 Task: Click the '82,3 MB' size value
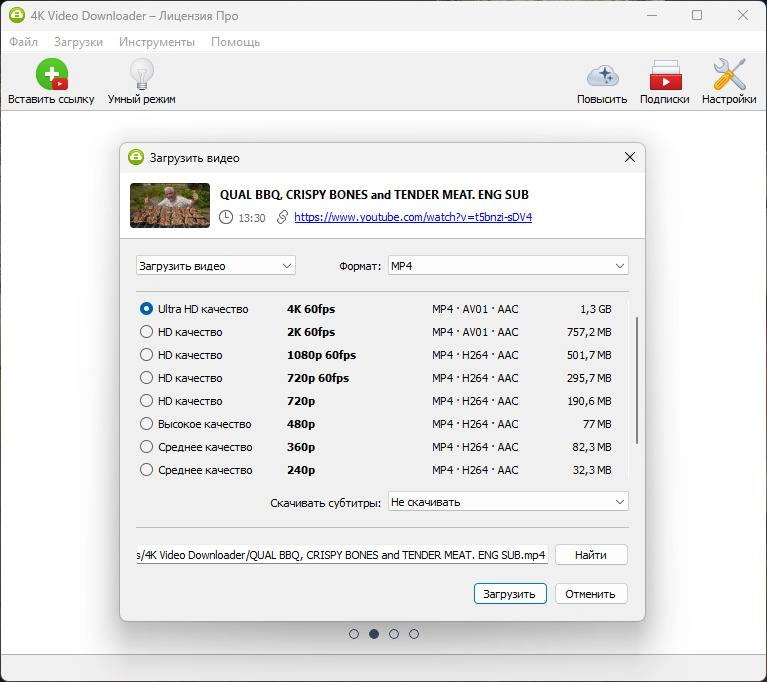pos(592,447)
